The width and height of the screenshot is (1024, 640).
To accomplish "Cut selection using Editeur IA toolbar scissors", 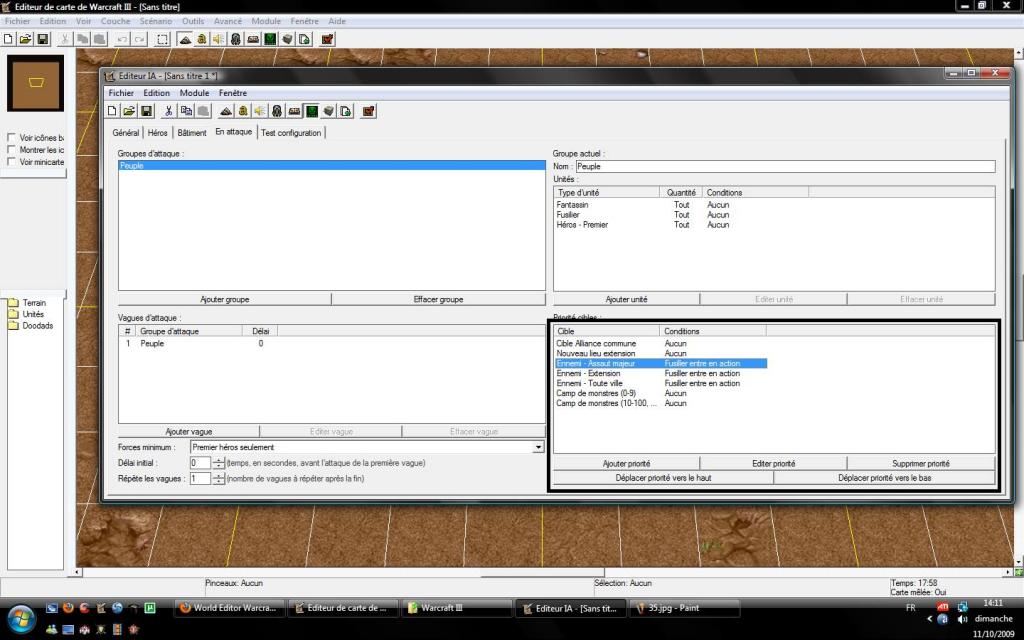I will (x=168, y=111).
